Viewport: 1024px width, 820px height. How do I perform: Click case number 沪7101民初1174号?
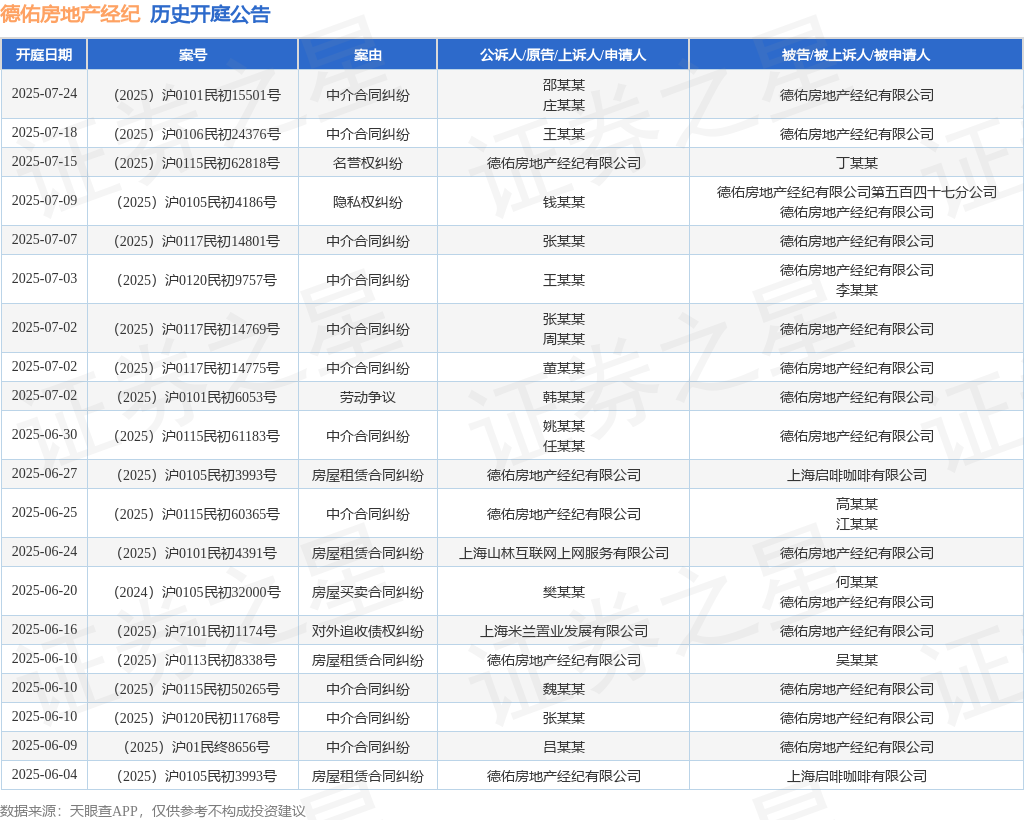pos(197,632)
